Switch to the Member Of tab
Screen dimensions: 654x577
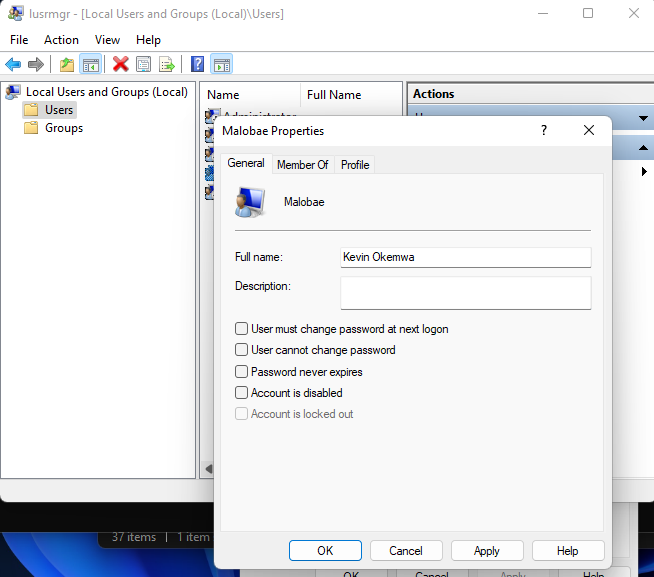click(302, 165)
